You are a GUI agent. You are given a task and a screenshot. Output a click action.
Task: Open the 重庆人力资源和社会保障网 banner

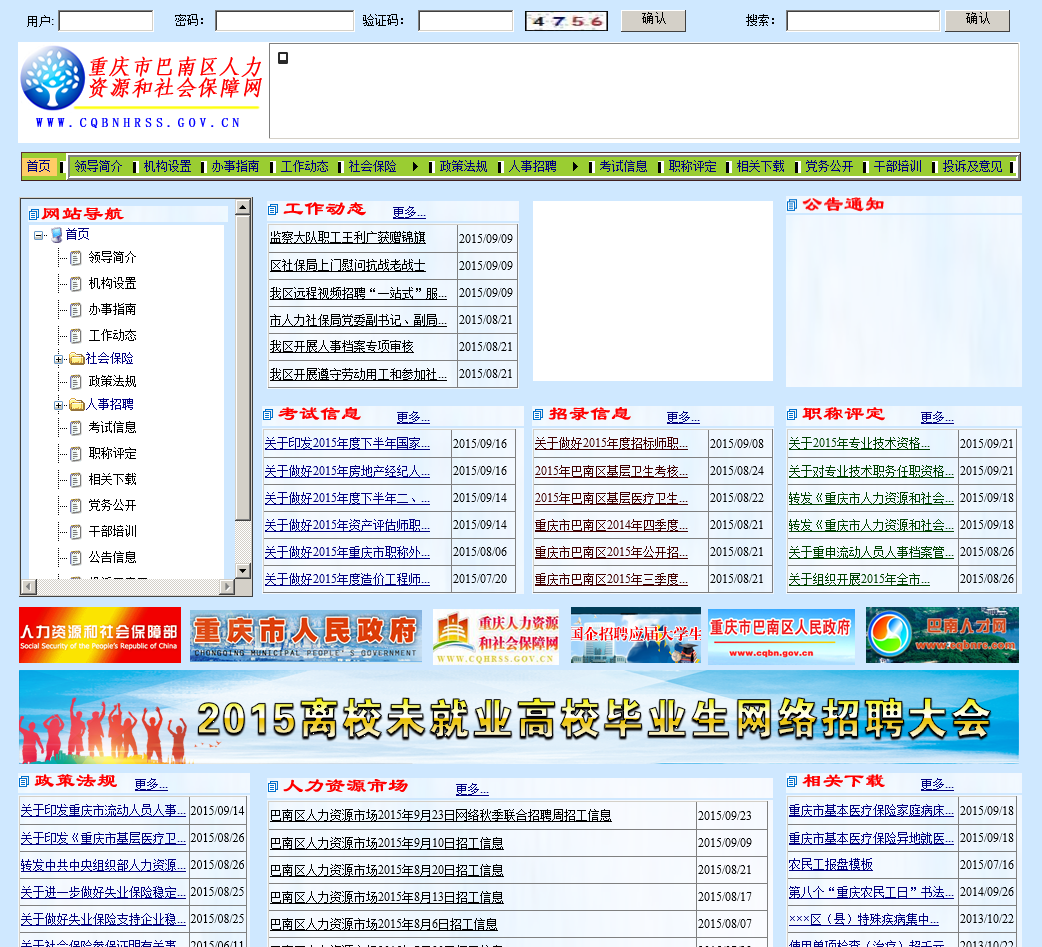tap(496, 637)
